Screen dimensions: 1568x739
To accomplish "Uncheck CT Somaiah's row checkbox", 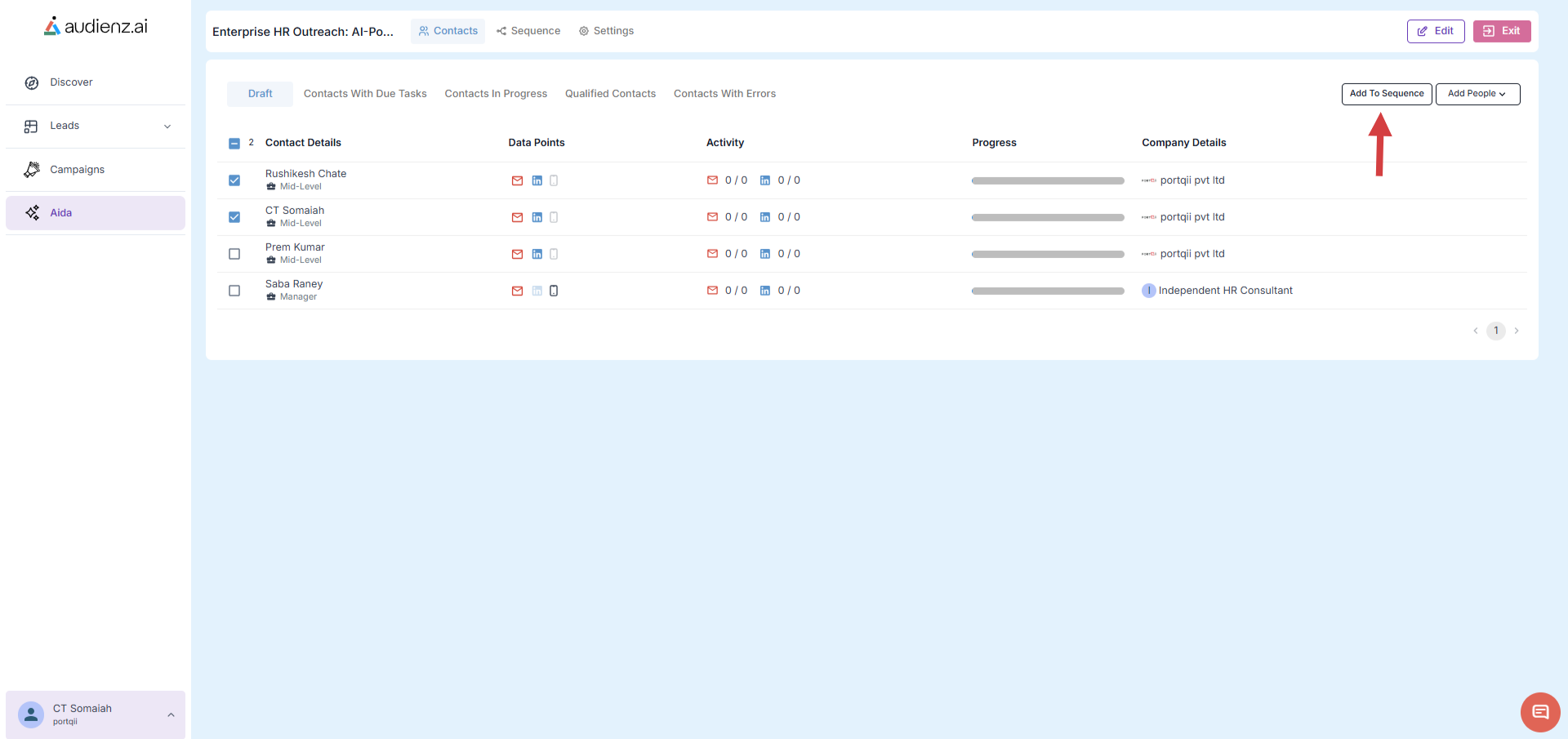I will click(x=234, y=217).
